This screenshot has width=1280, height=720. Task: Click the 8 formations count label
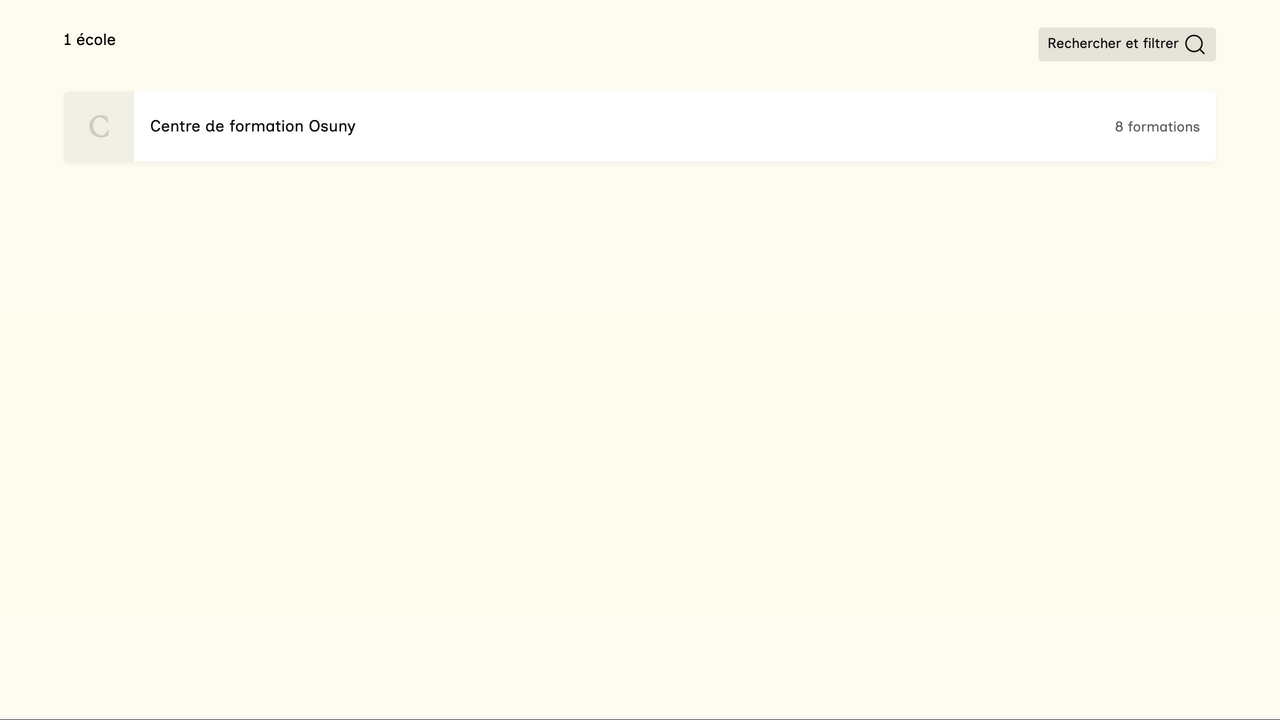tap(1156, 127)
